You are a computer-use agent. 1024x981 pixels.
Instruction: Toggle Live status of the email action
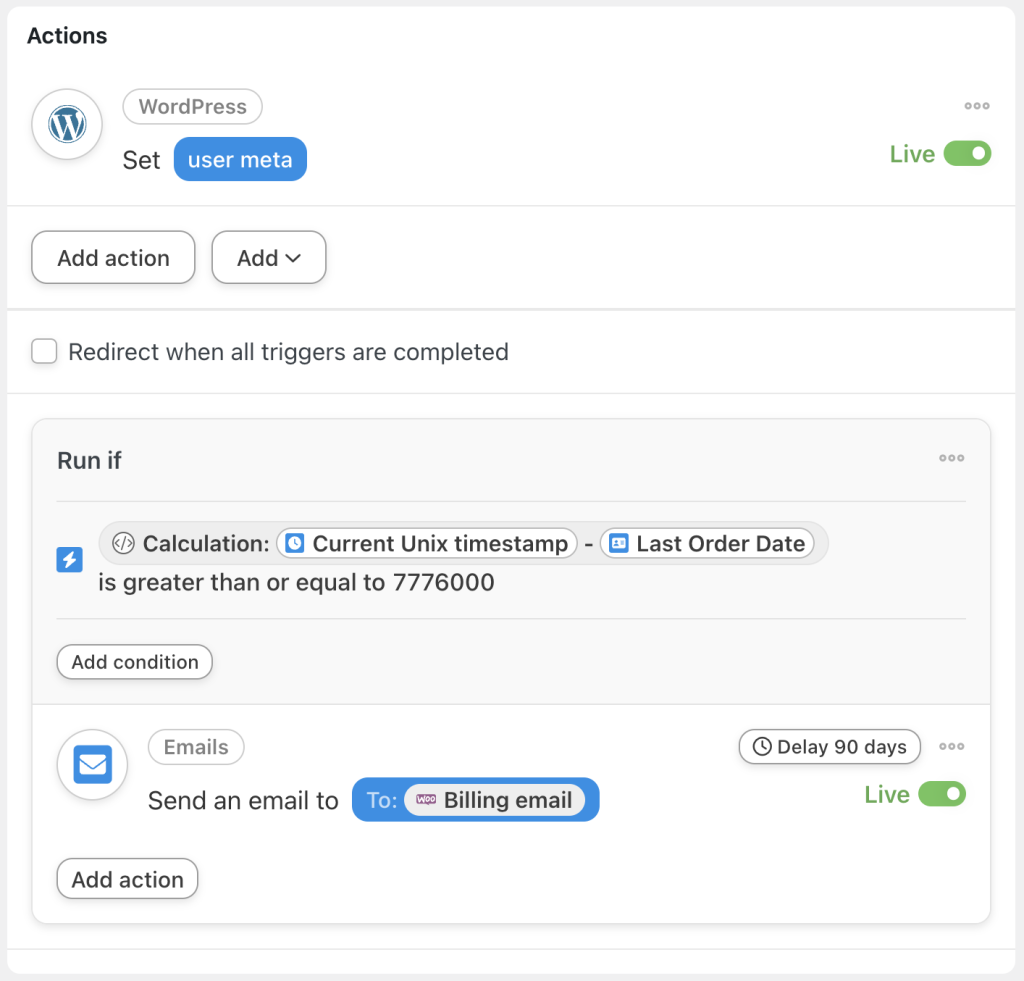pos(944,794)
